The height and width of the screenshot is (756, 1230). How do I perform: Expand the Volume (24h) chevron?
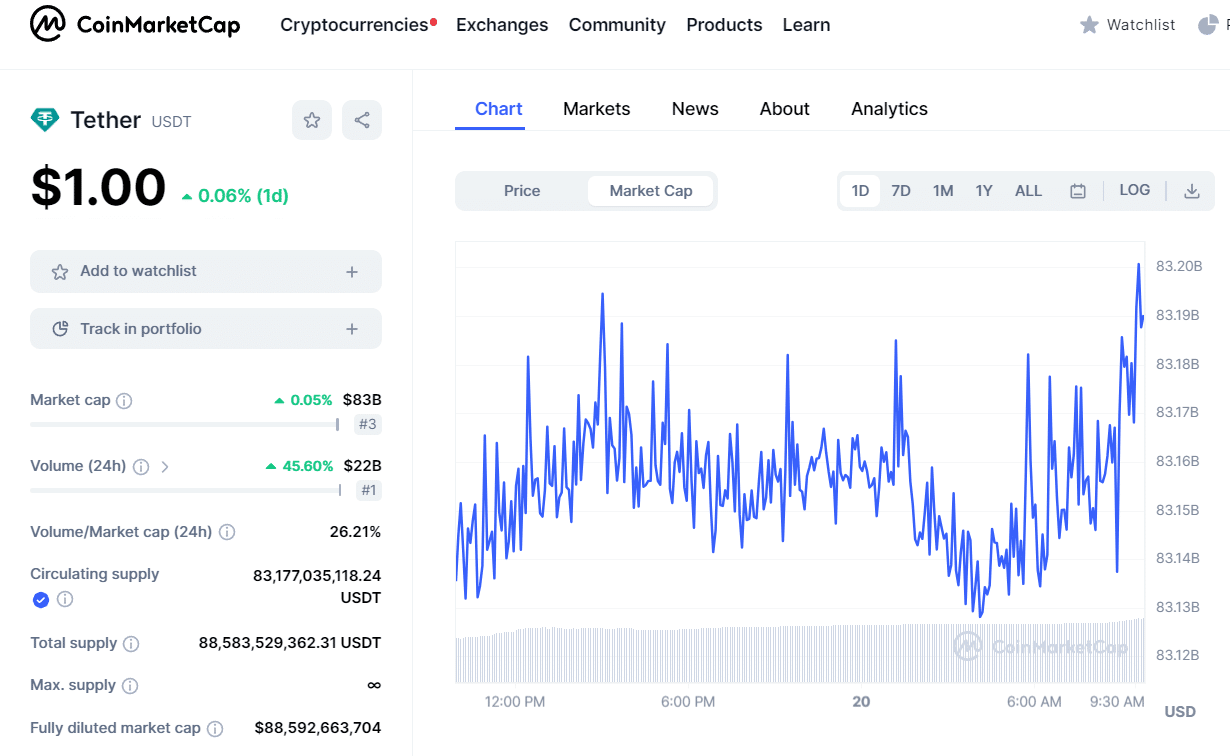[x=165, y=467]
